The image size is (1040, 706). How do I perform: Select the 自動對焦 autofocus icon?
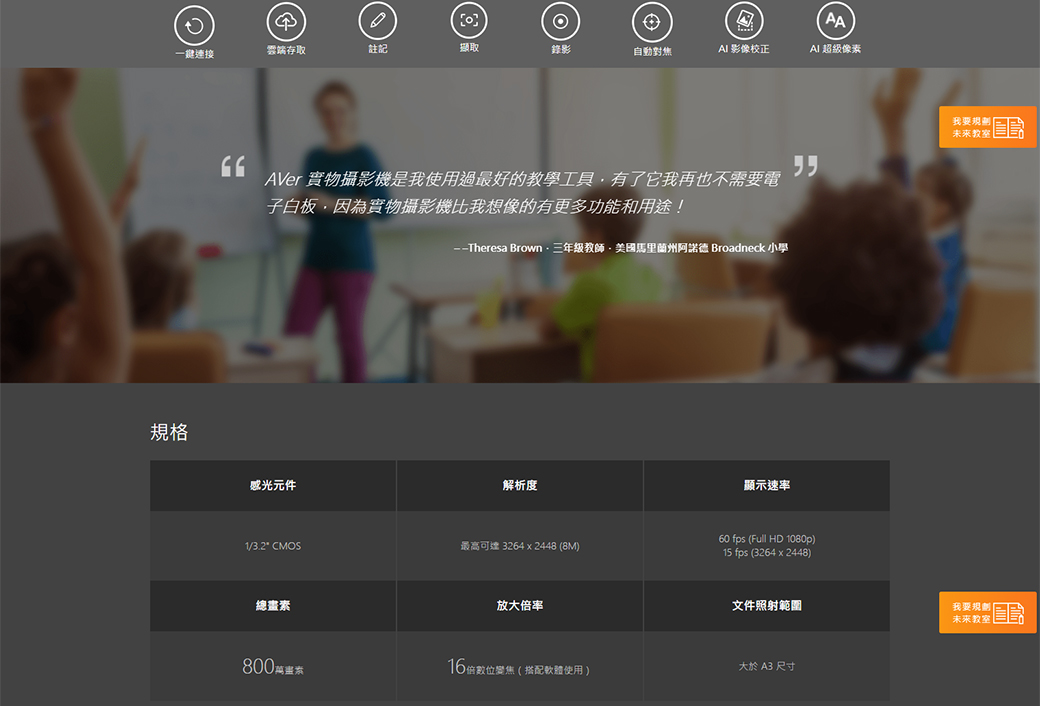click(652, 22)
